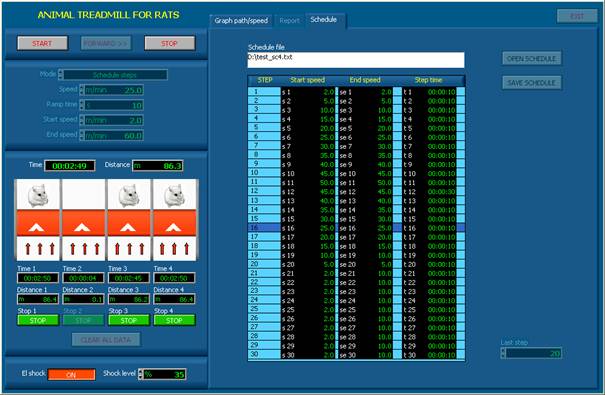Click OPEN SCHEDULE button

532,59
